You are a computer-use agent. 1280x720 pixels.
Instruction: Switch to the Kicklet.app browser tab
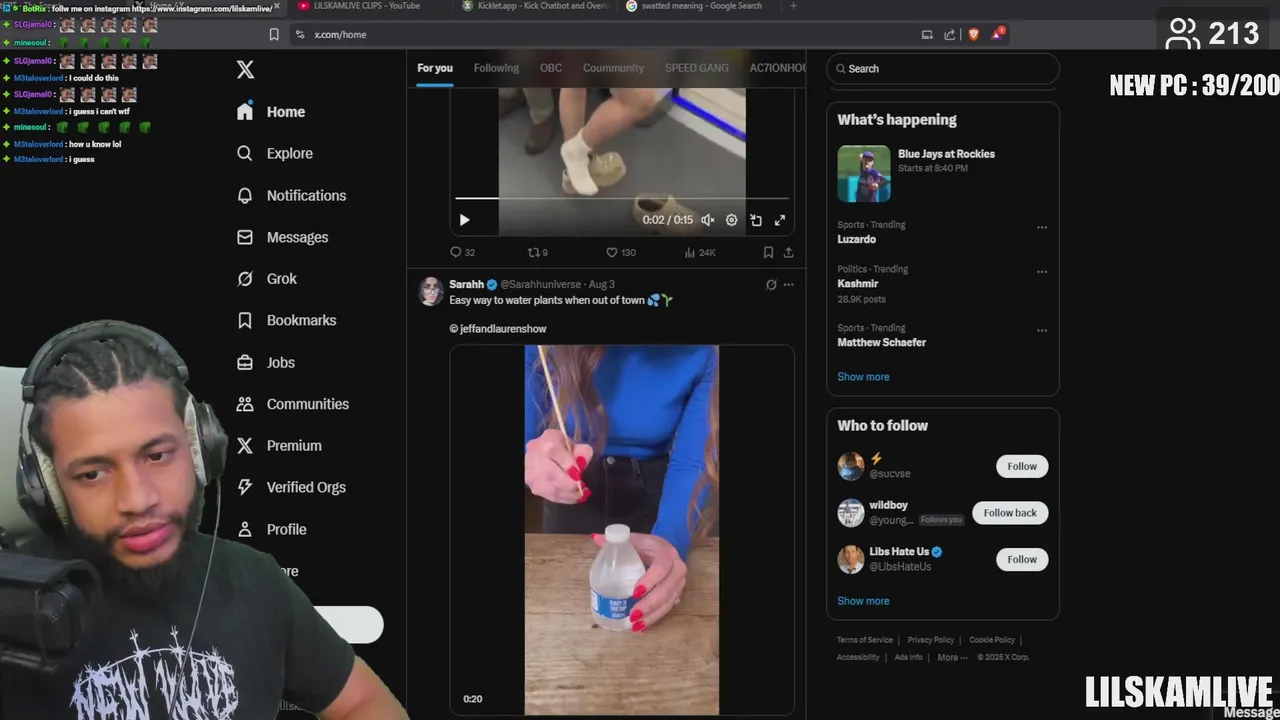535,6
